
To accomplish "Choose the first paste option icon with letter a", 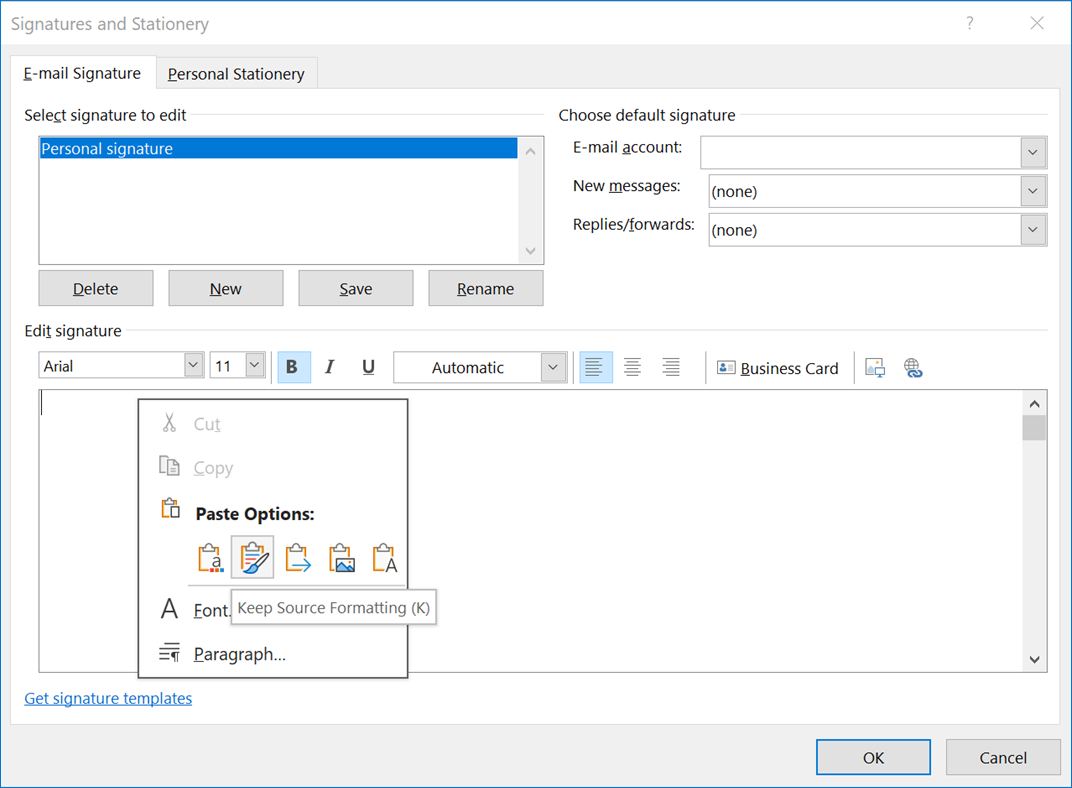I will (211, 558).
